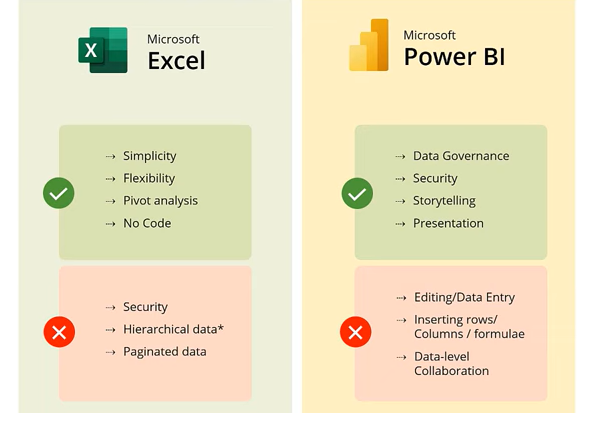This screenshot has height=433, width=593.
Task: Click the arrow next to Editing/Data Entry
Action: (x=401, y=298)
